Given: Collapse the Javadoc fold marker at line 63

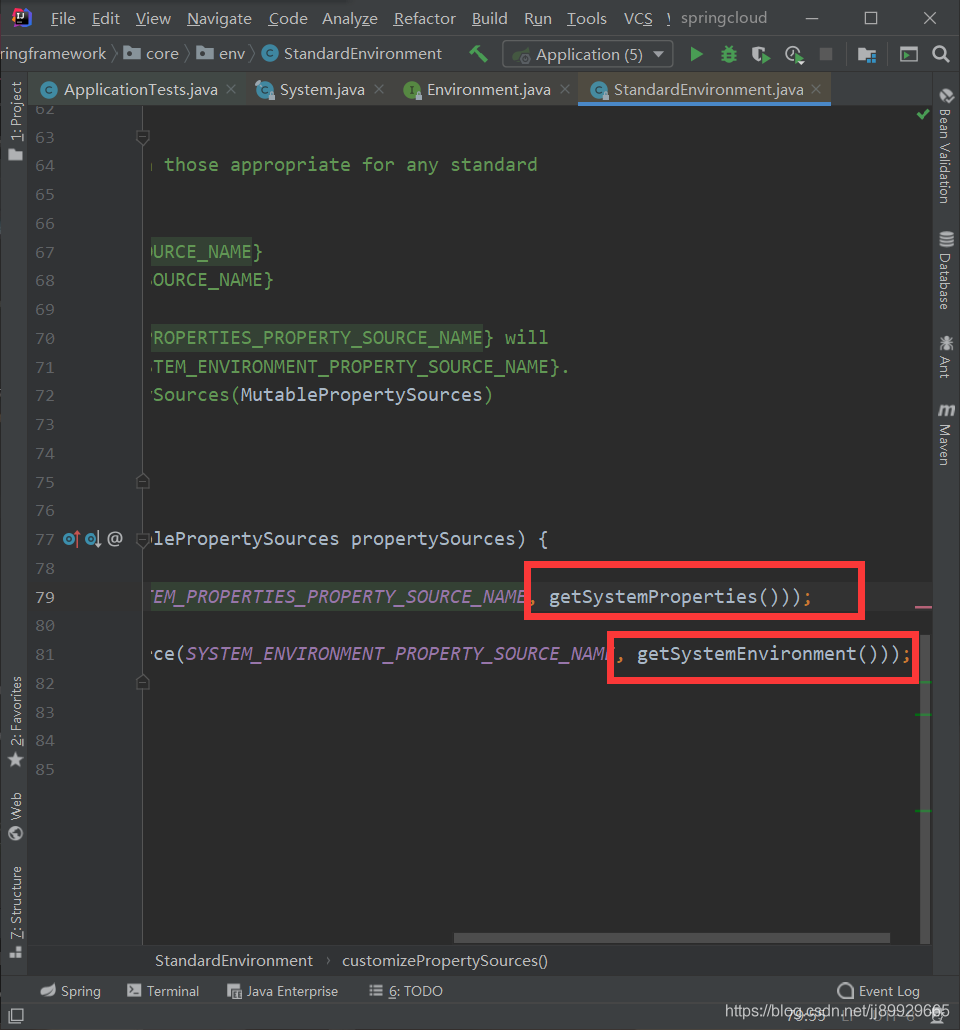Looking at the screenshot, I should click(143, 137).
